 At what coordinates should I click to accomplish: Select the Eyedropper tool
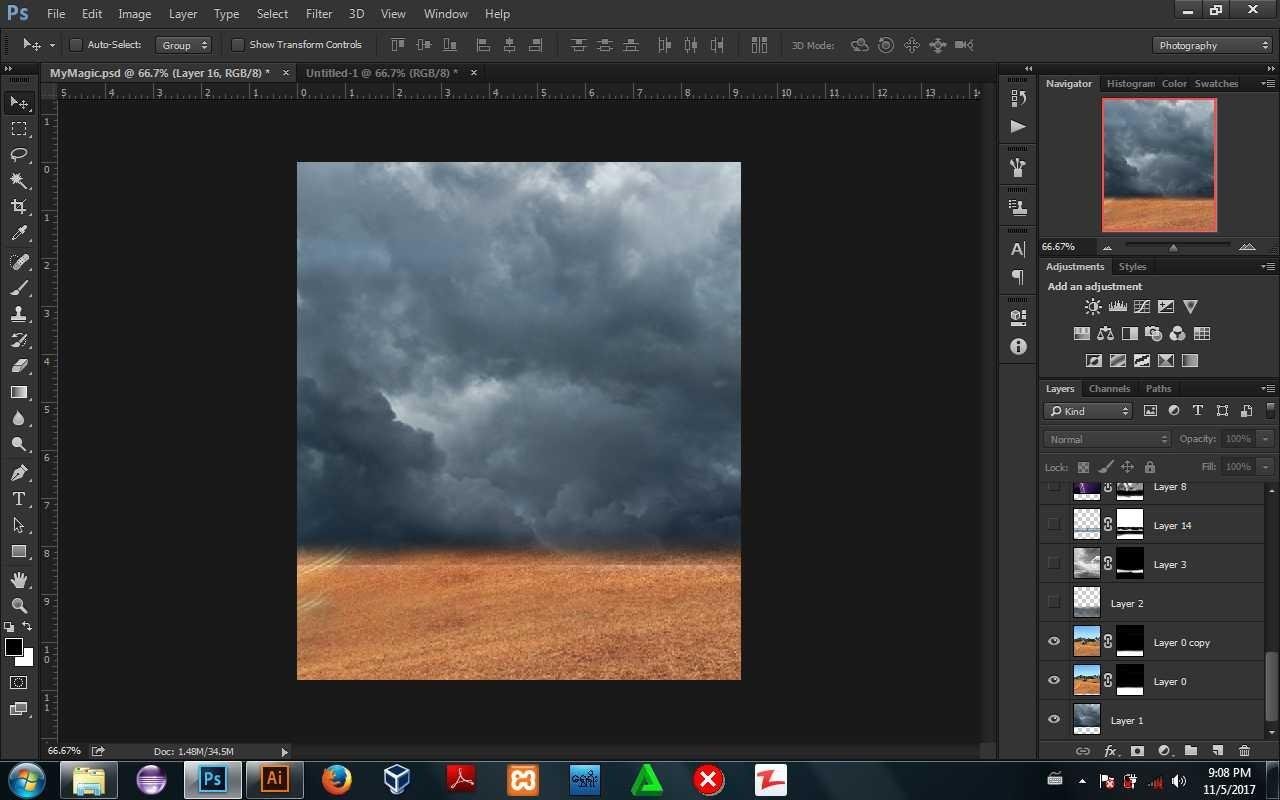19,233
